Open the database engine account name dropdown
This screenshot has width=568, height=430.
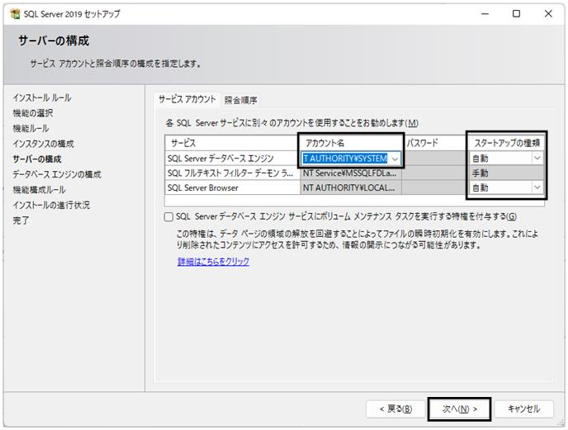point(395,159)
